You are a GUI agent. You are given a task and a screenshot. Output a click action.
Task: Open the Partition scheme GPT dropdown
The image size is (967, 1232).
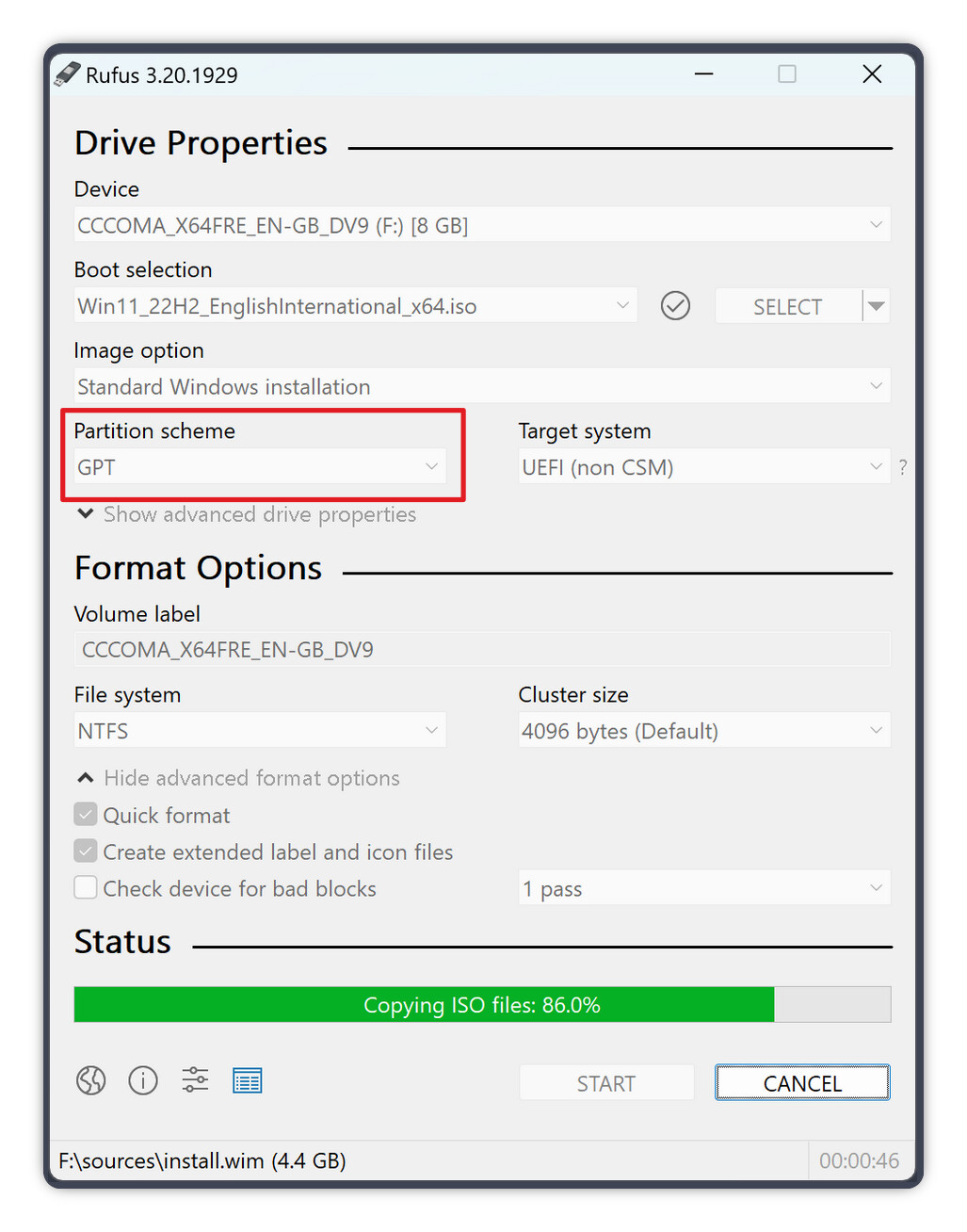pyautogui.click(x=259, y=467)
